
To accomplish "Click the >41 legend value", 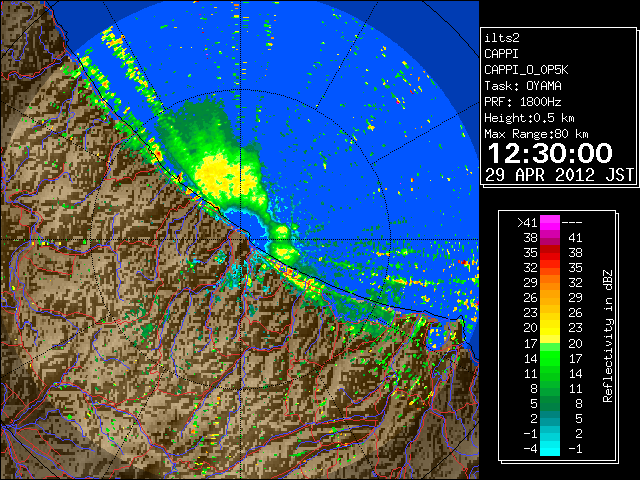I will pyautogui.click(x=527, y=223).
